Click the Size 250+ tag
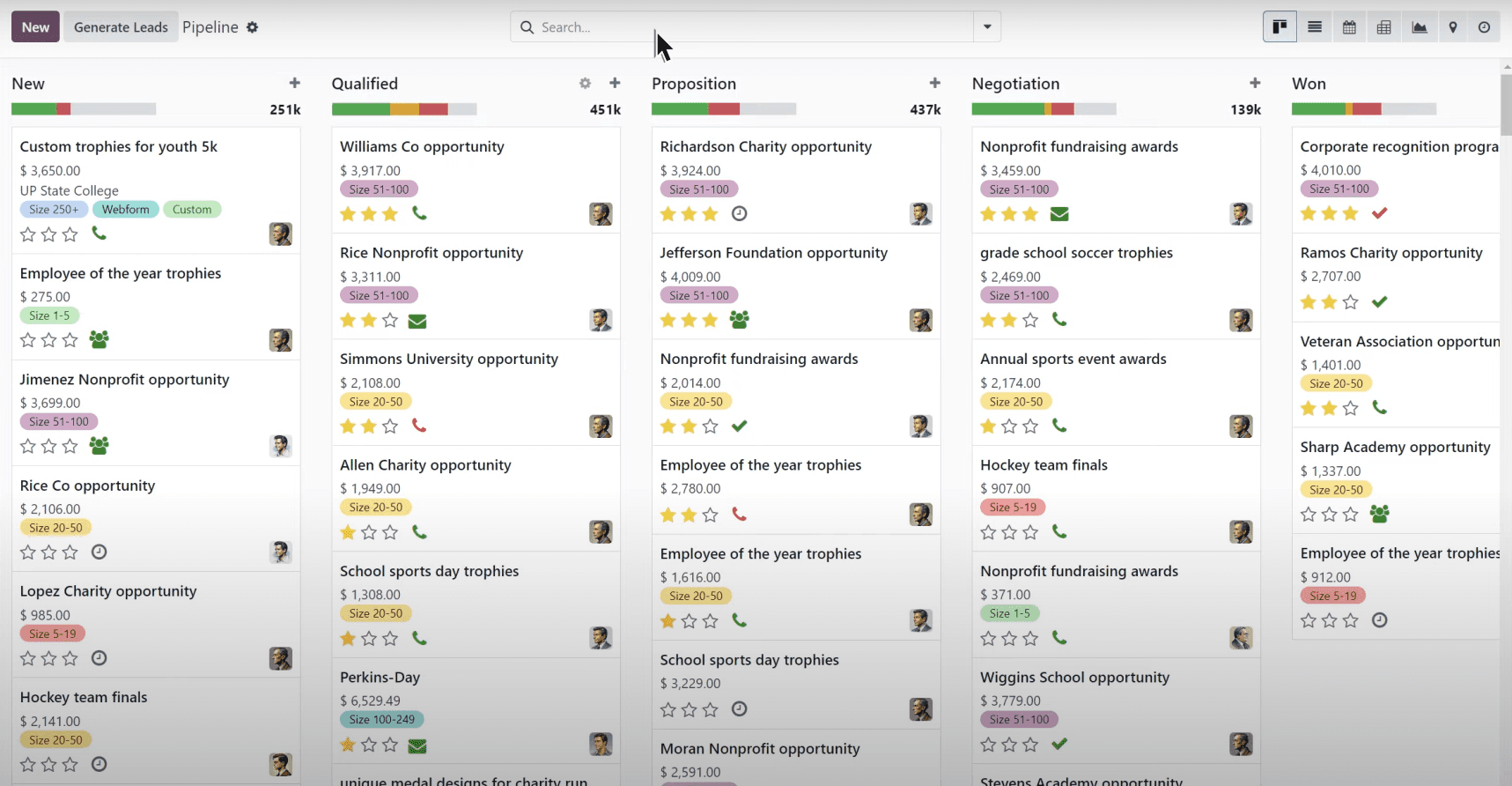Viewport: 1512px width, 786px height. [x=54, y=210]
